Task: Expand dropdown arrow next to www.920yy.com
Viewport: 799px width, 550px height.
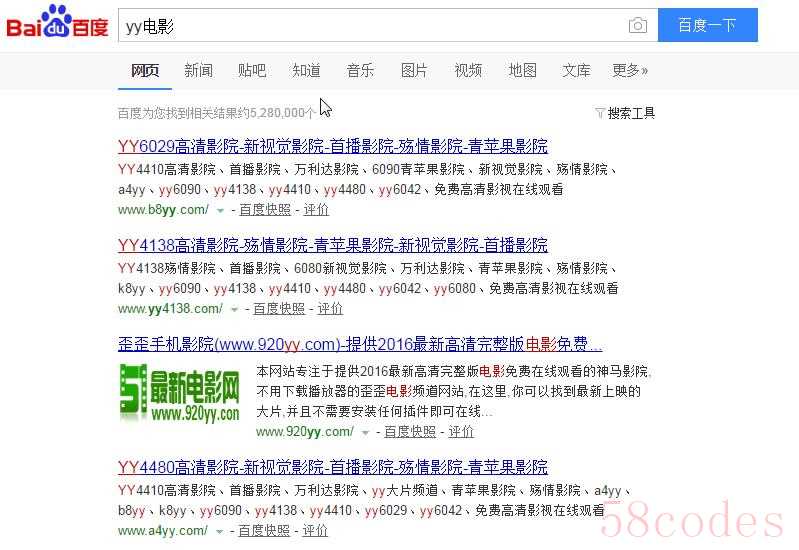Action: click(365, 433)
